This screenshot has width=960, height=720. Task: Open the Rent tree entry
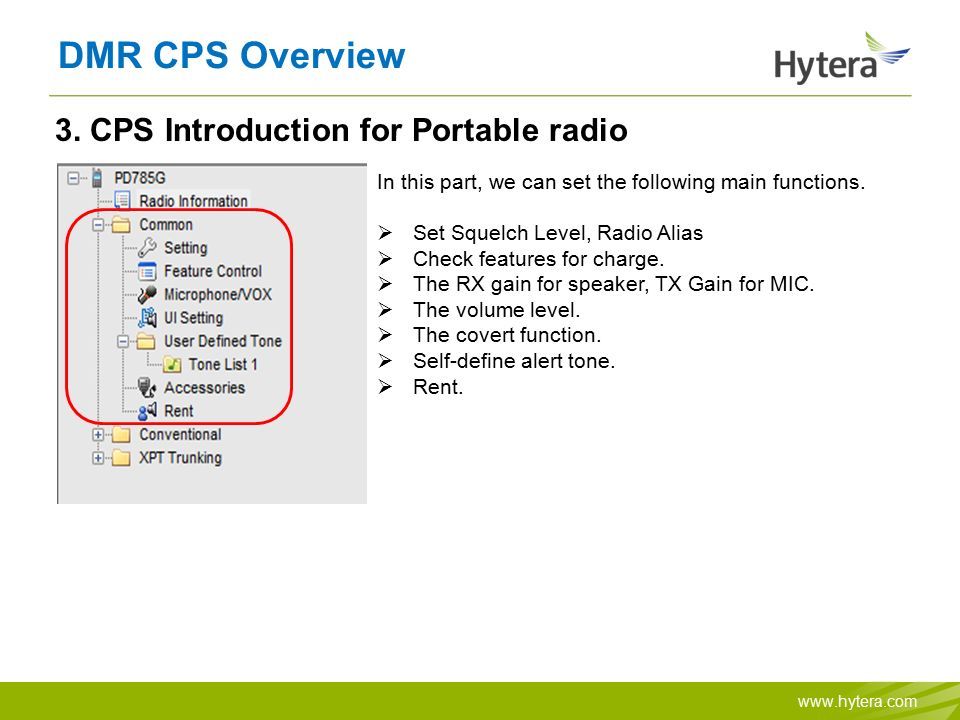[179, 411]
